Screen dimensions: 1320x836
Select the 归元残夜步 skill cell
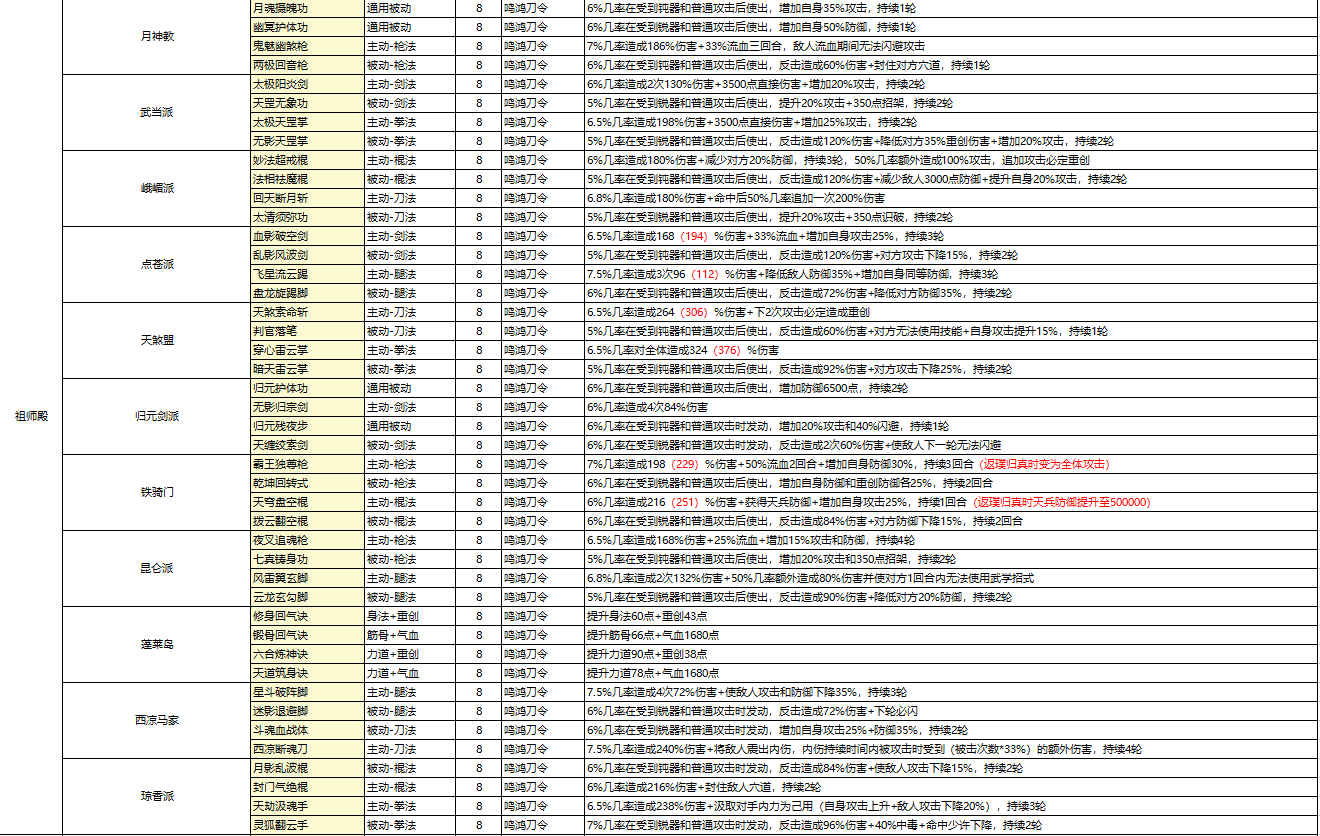click(307, 427)
